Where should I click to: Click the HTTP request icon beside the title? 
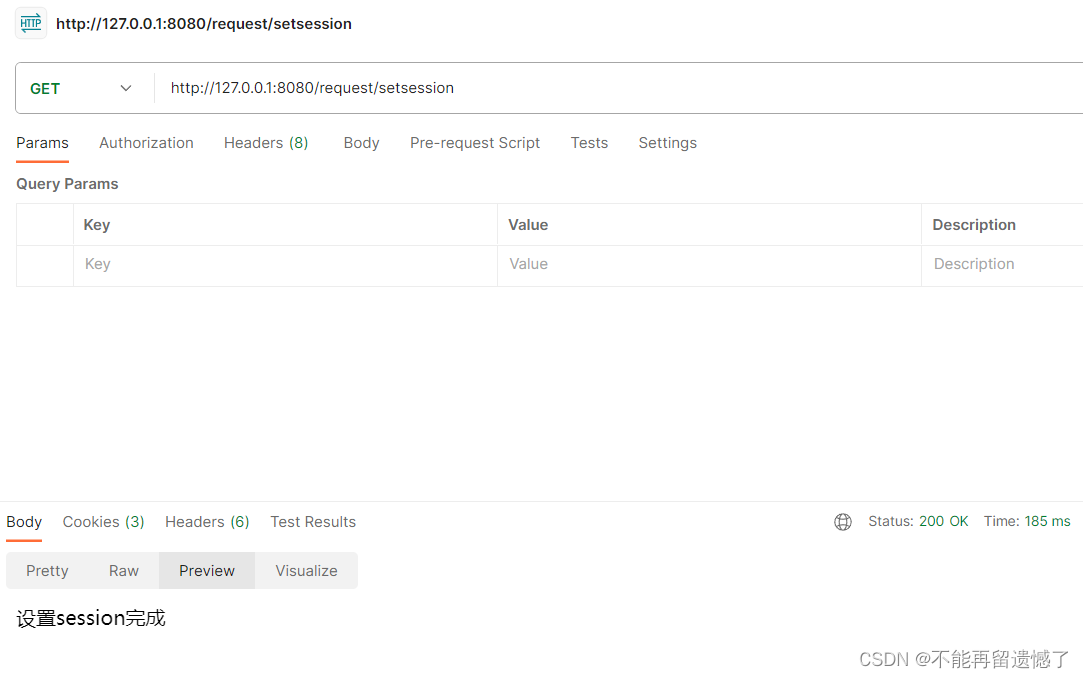click(x=31, y=23)
